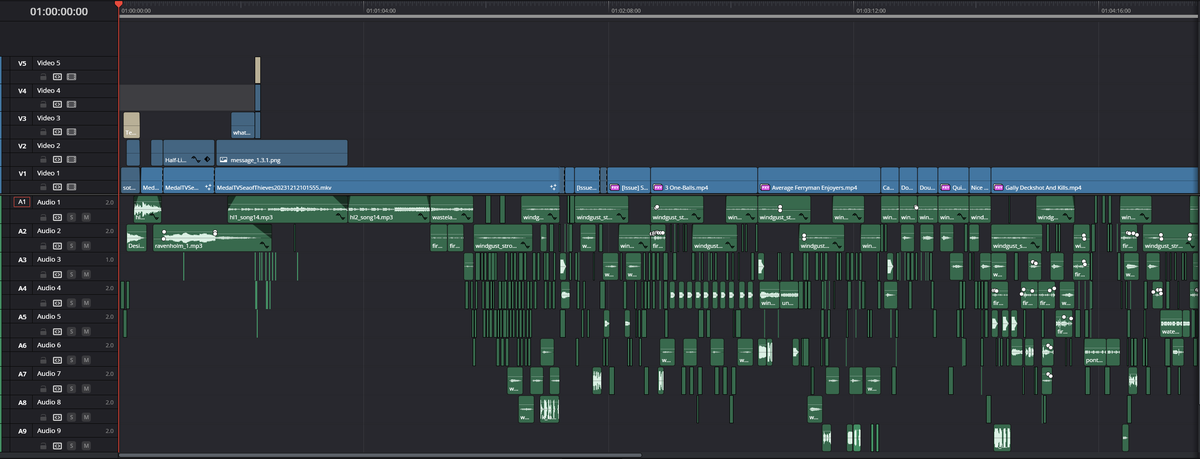Select the hl1_song14.mp3 audio clip
The width and height of the screenshot is (1200, 459).
pos(288,210)
